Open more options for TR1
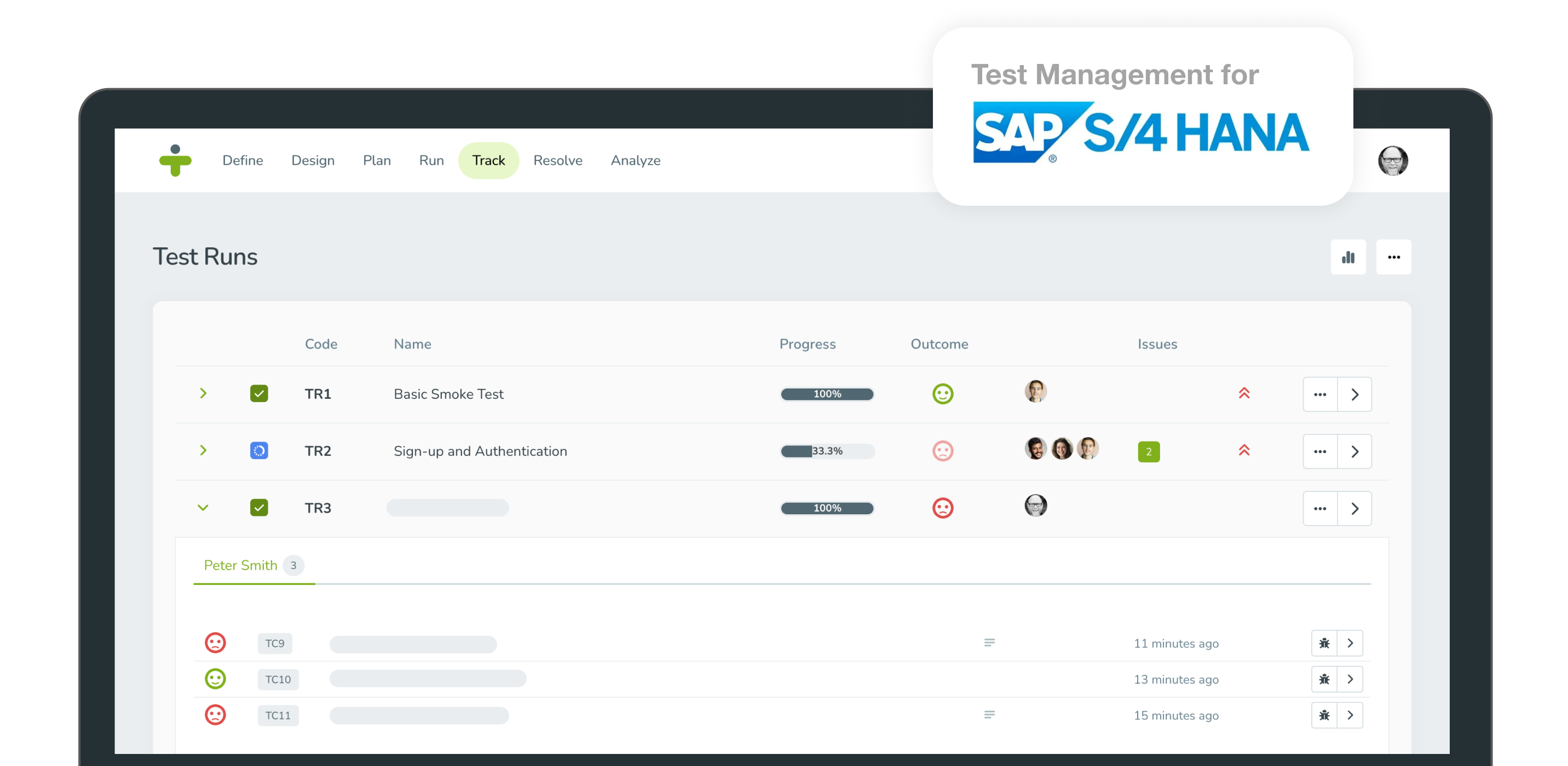 (1320, 395)
